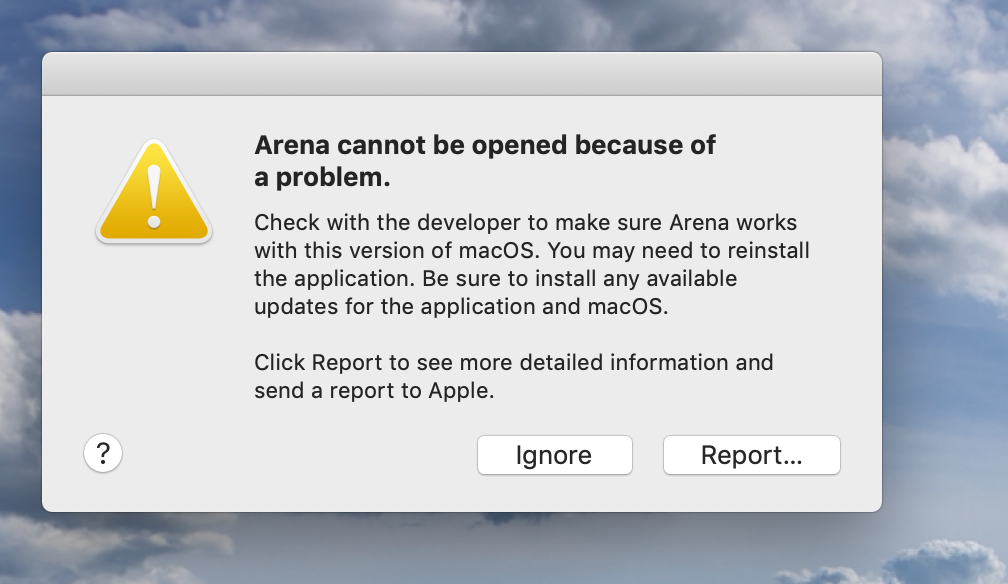Select the "Arena cannot be opened because of" heading line
This screenshot has width=1008, height=584.
click(x=484, y=145)
